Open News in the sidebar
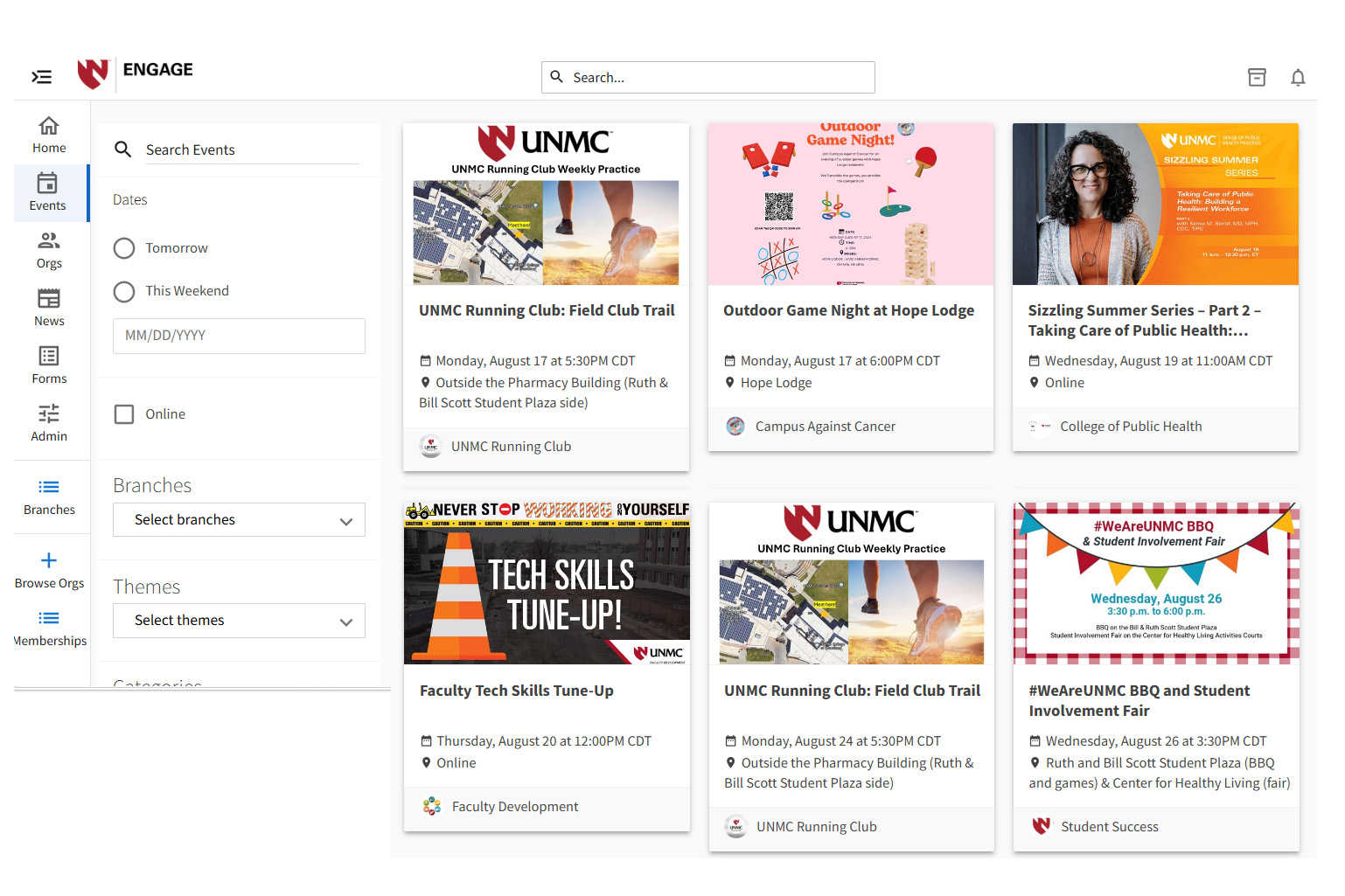 (49, 309)
